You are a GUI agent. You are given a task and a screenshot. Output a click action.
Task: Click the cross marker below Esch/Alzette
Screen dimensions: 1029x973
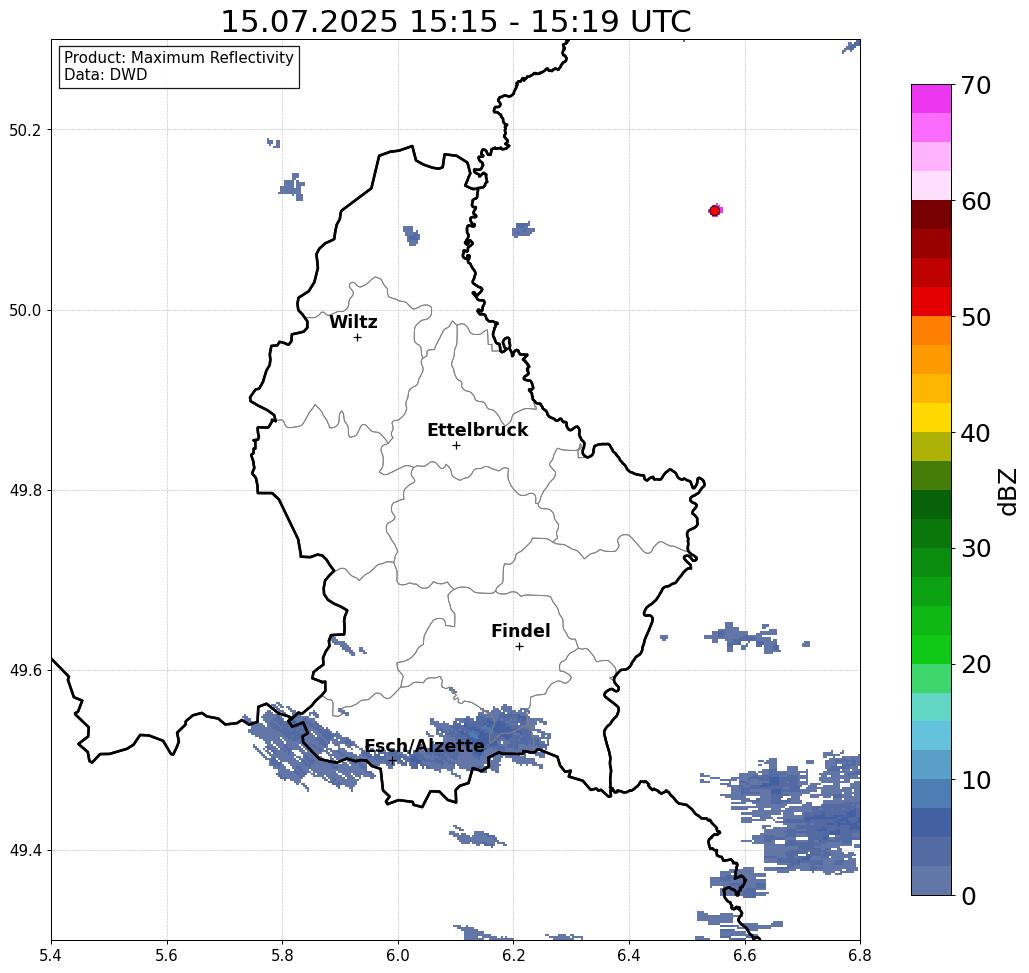pos(392,761)
